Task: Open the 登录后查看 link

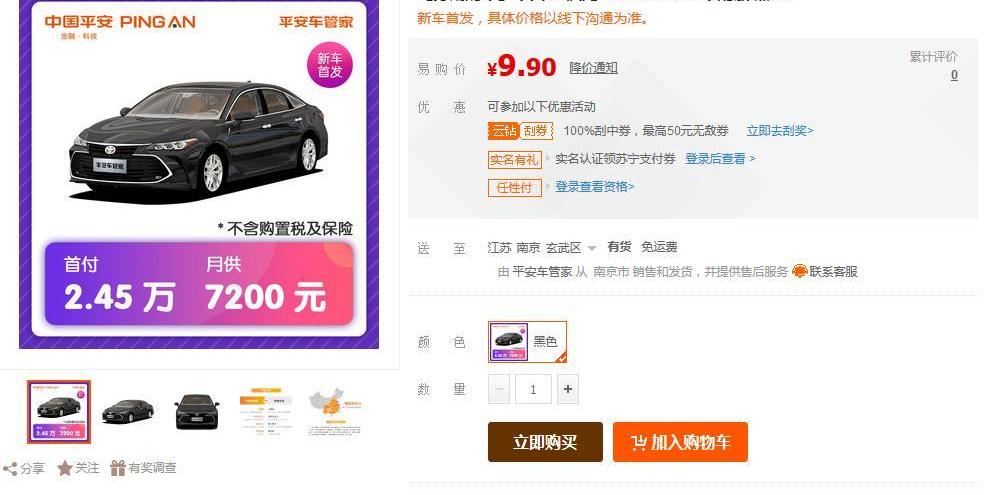Action: (x=720, y=159)
